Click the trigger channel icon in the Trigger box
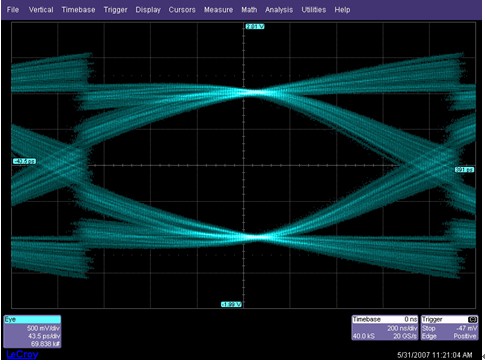The height and width of the screenshot is (364, 485). [x=473, y=319]
